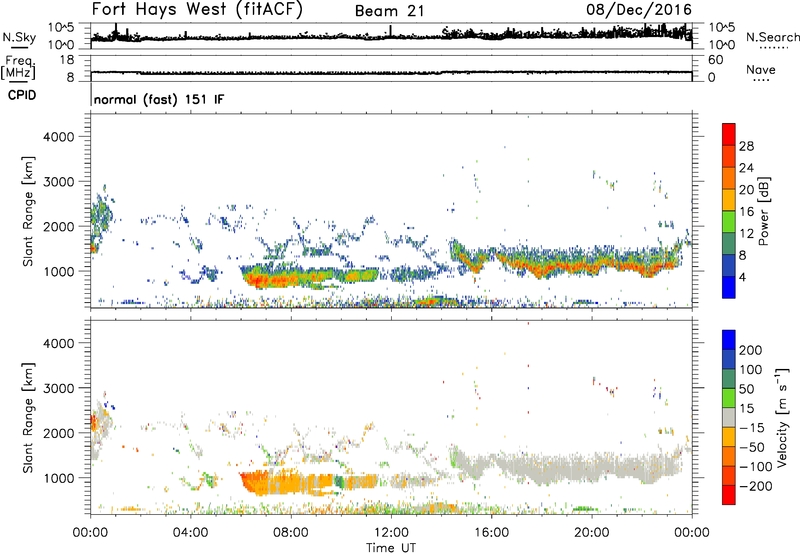Click the blue bottom of power color bar
The width and height of the screenshot is (800, 554).
tap(729, 288)
